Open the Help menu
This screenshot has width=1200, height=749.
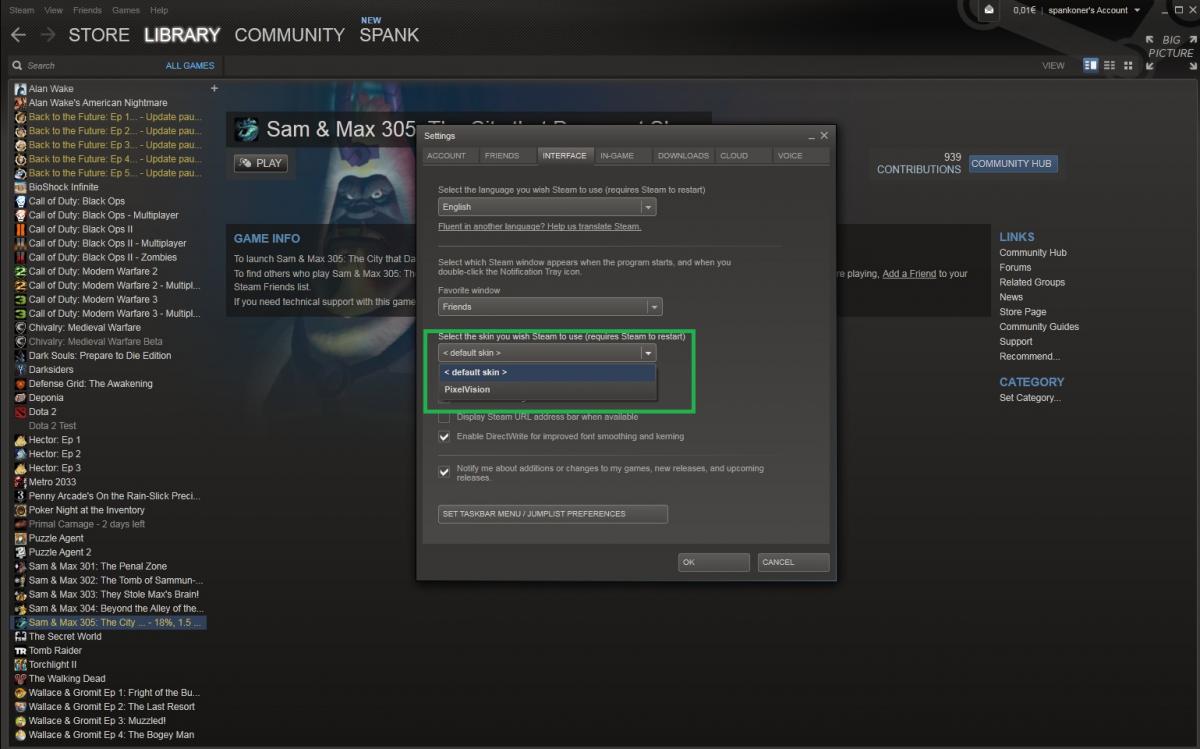(159, 10)
